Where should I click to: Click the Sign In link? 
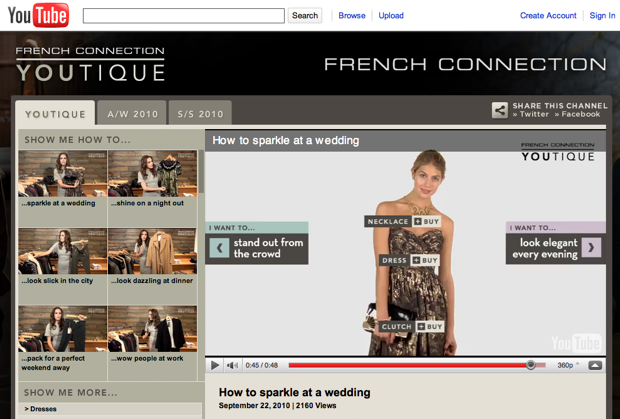pos(602,16)
